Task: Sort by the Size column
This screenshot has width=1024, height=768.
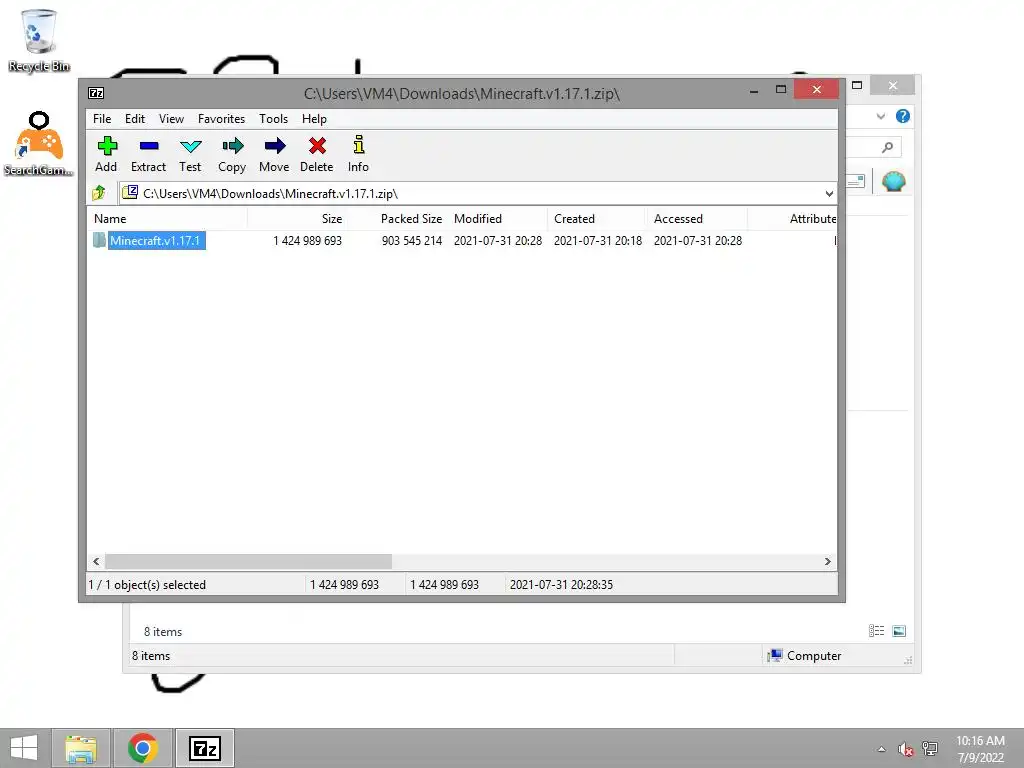Action: (297, 219)
